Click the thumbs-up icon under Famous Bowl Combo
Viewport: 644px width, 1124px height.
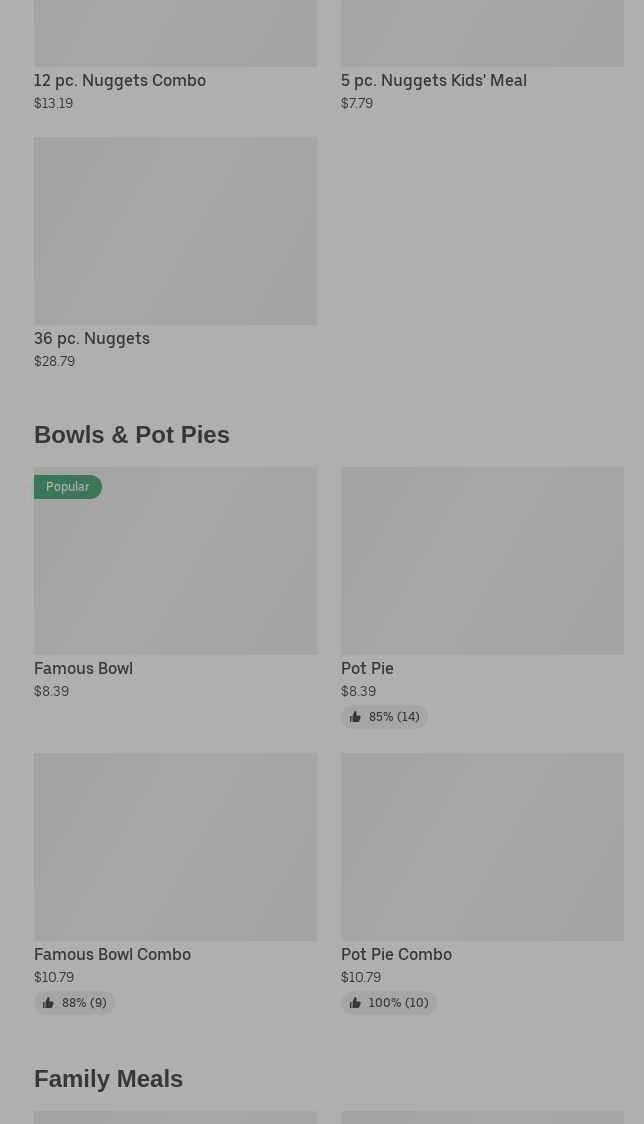(x=48, y=1003)
